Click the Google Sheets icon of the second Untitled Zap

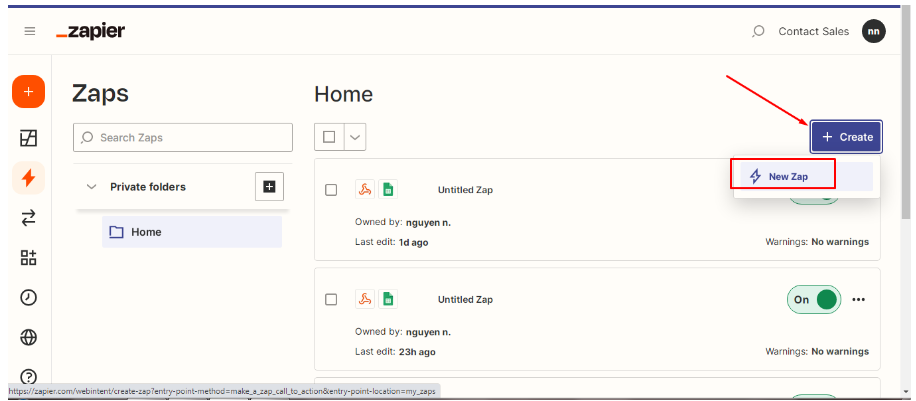click(x=387, y=299)
